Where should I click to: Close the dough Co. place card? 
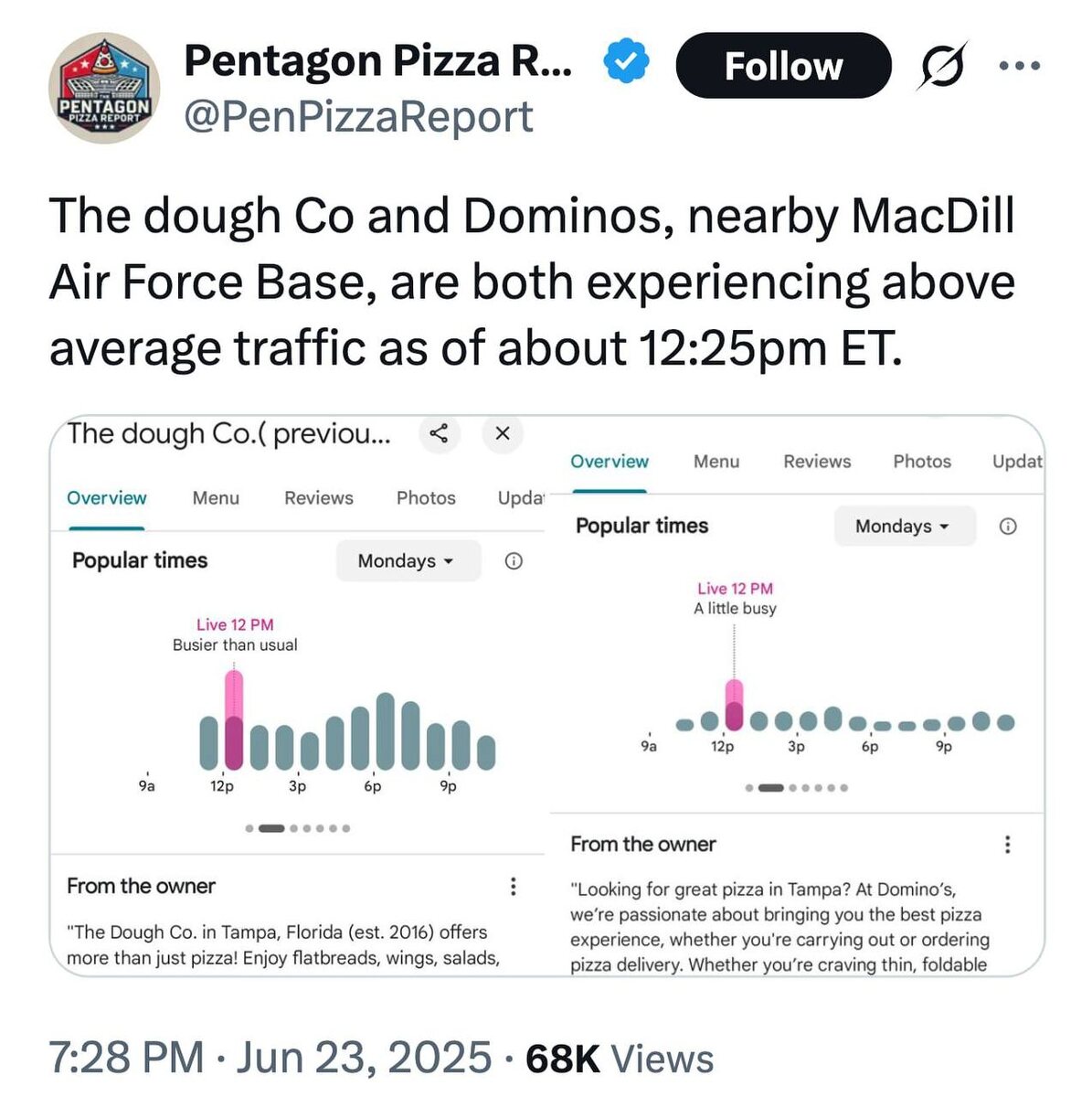tap(502, 433)
